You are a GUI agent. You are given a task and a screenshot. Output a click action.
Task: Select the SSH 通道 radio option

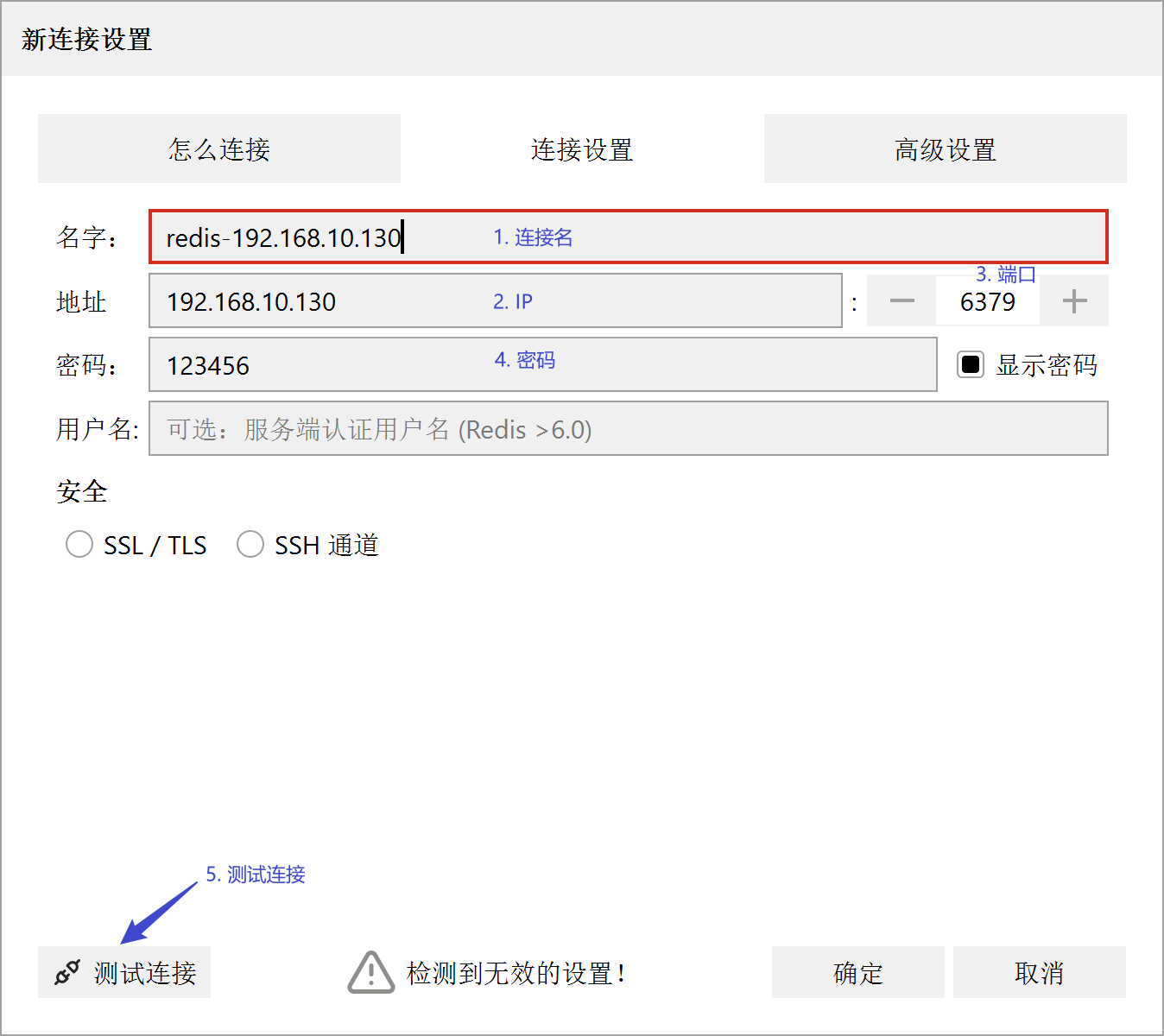(250, 545)
